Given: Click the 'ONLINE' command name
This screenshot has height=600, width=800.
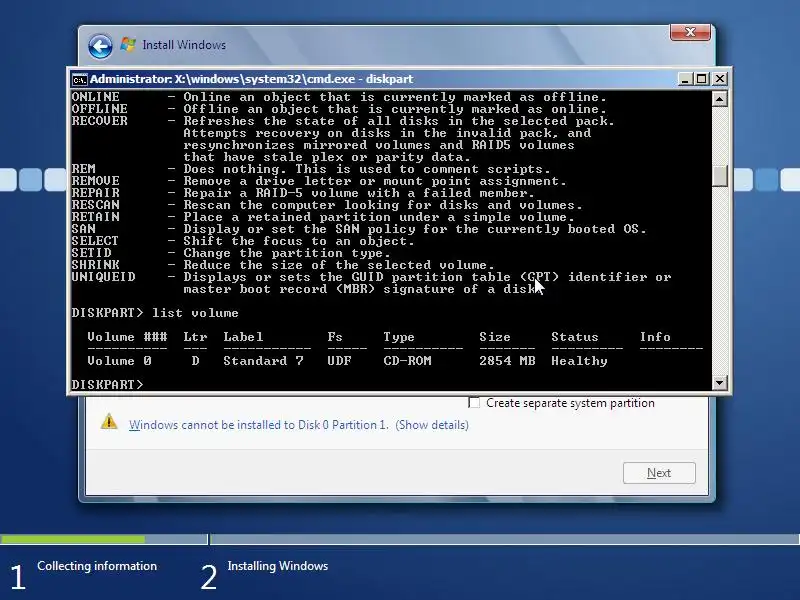Looking at the screenshot, I should 95,97.
